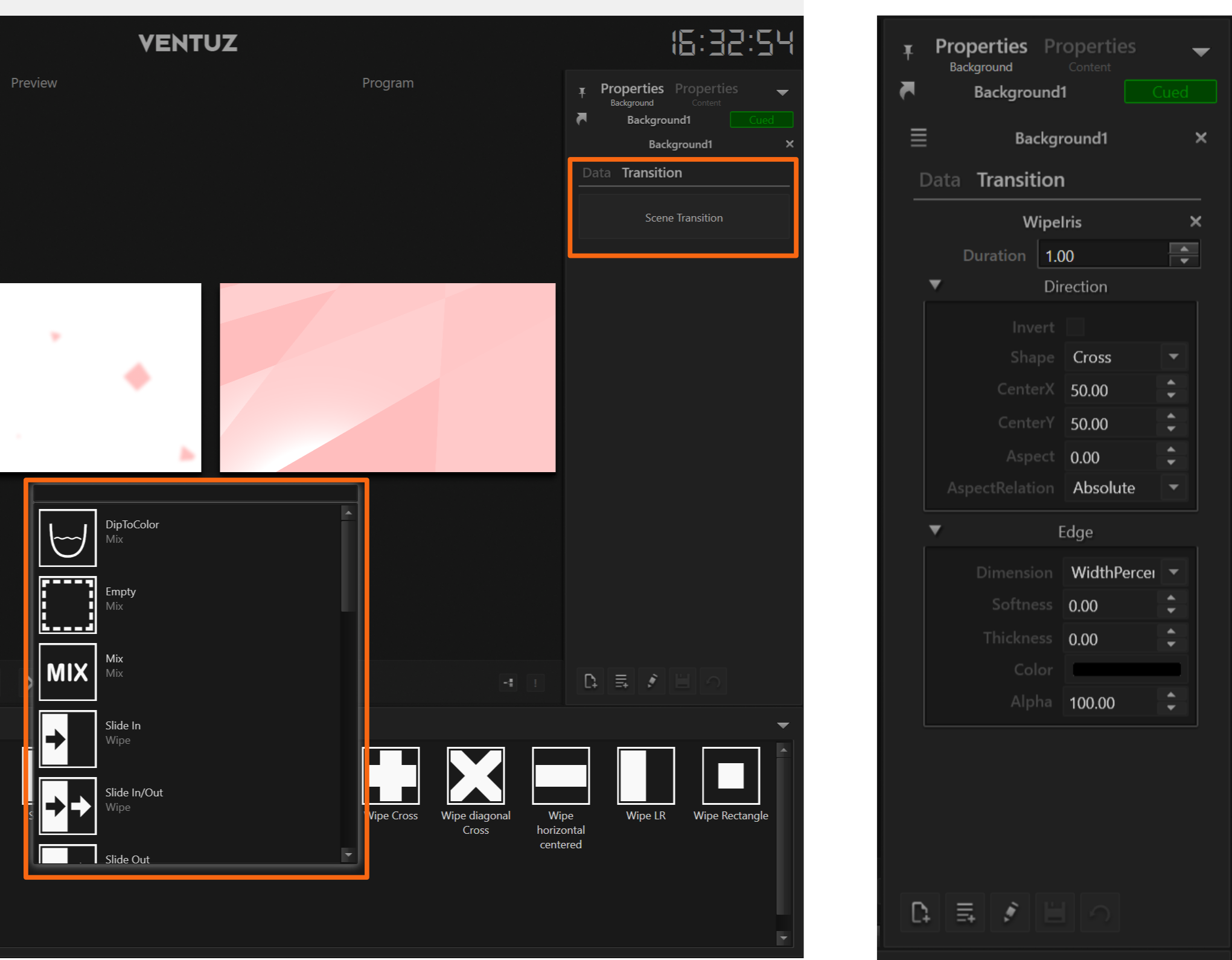Toggle the Invert checkbox
Viewport: 1232px width, 960px height.
(1075, 327)
